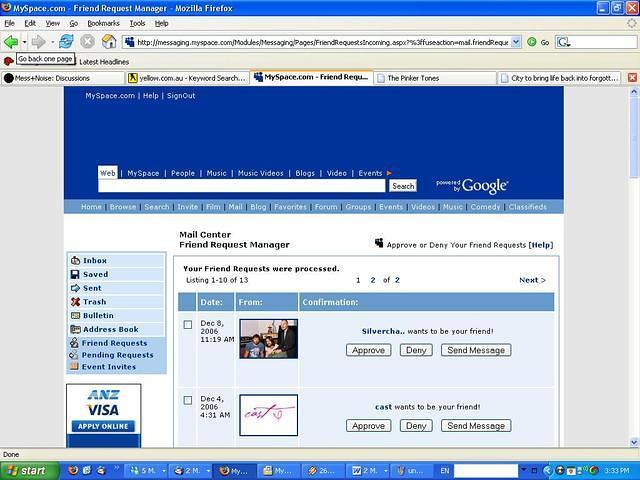Open the Saved messages folder
This screenshot has width=640, height=480.
(x=95, y=274)
